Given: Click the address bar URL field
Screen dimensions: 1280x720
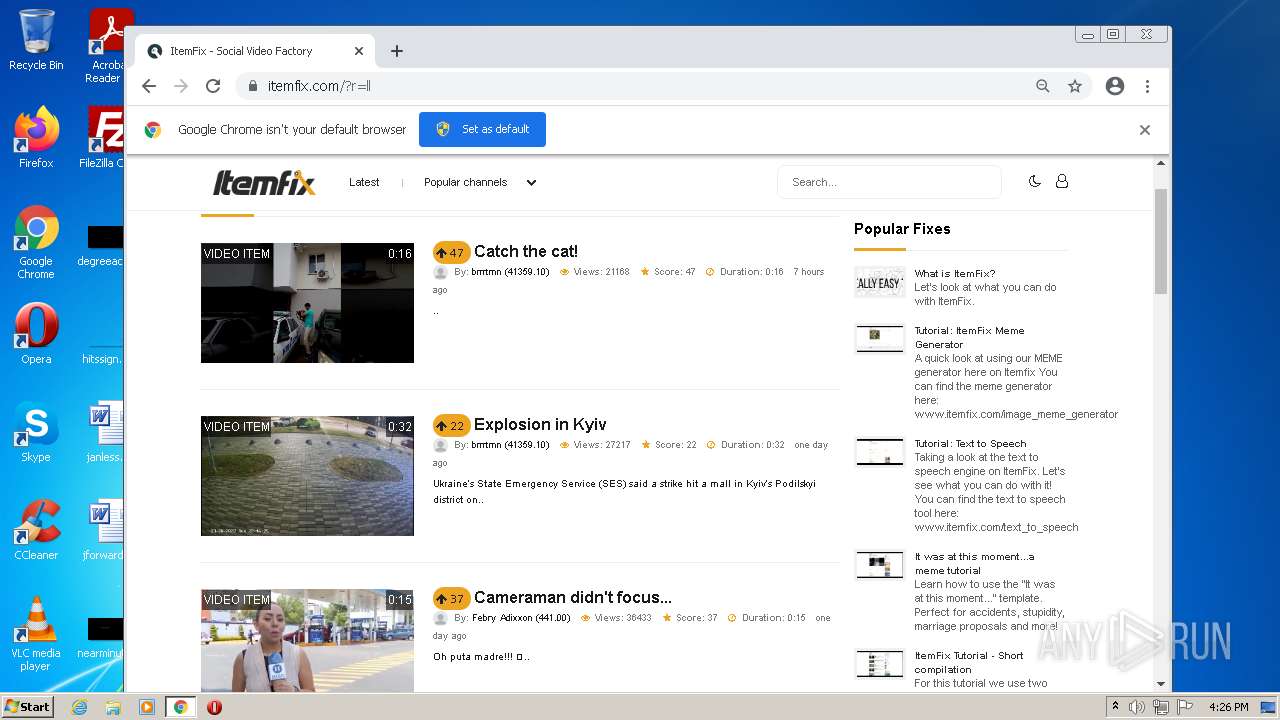Looking at the screenshot, I should point(640,86).
